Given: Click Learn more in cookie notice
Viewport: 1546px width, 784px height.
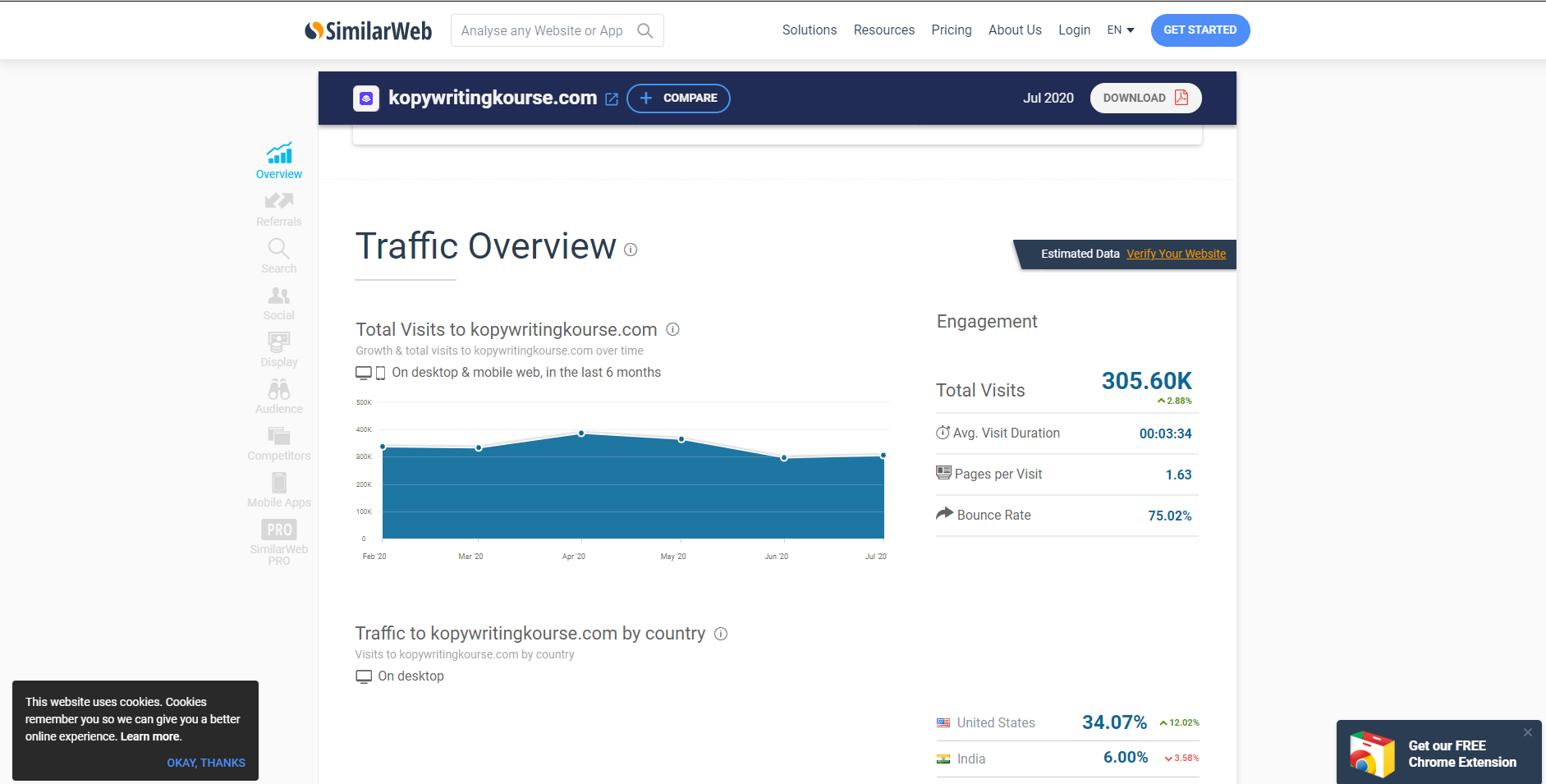Looking at the screenshot, I should (x=150, y=736).
